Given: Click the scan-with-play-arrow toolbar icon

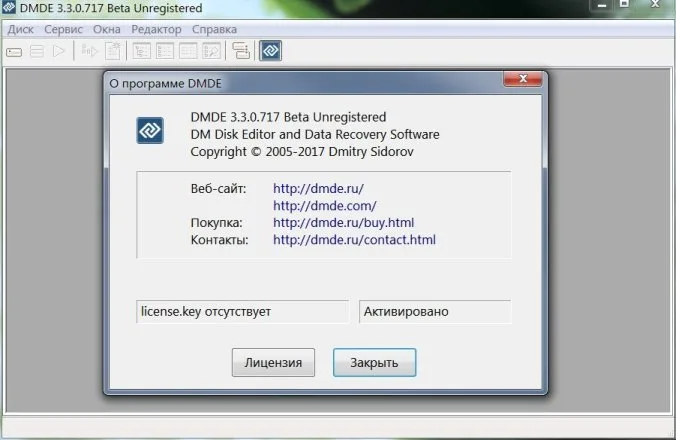Looking at the screenshot, I should 90,51.
